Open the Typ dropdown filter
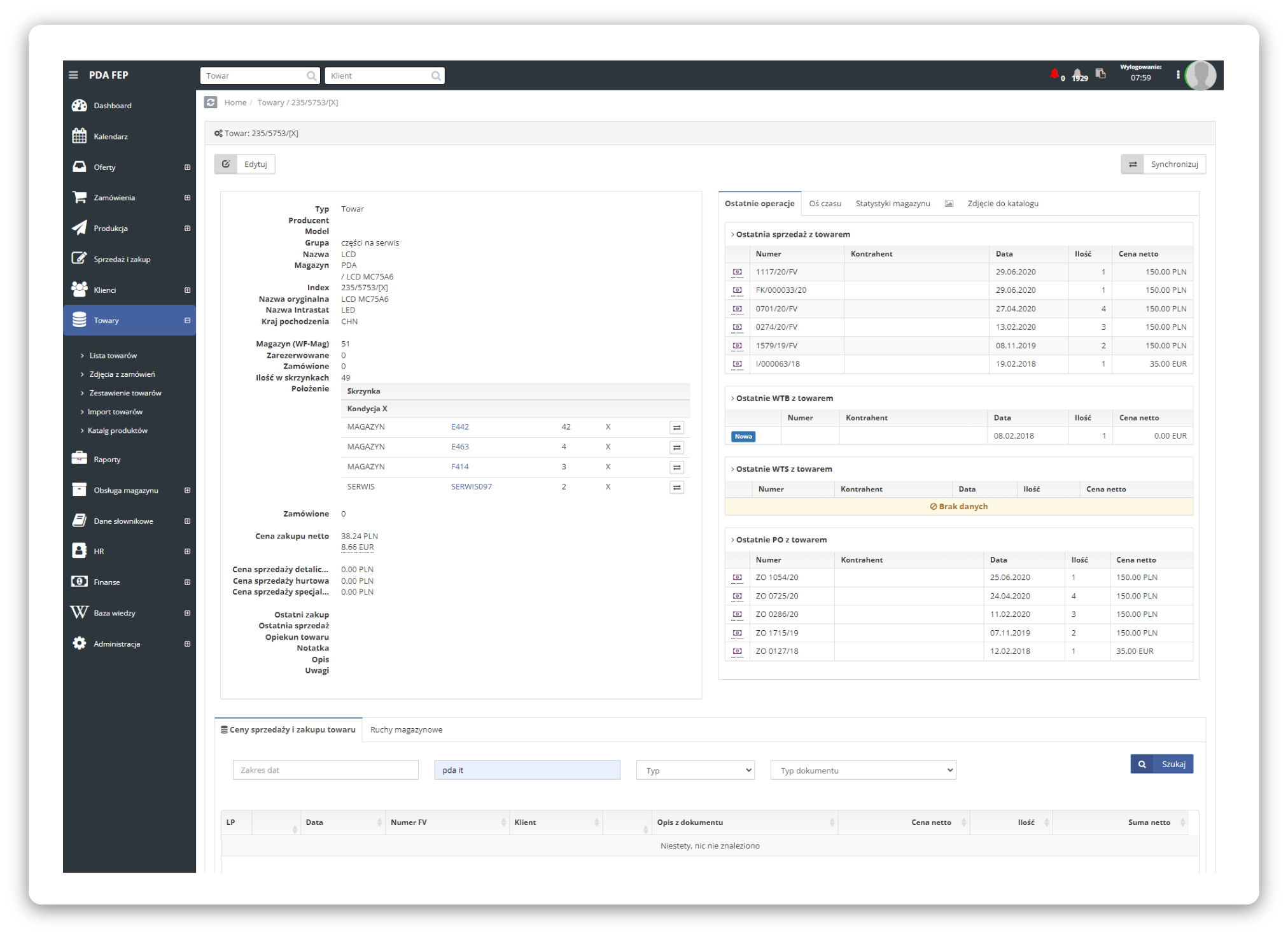The height and width of the screenshot is (937, 1288). pos(695,770)
